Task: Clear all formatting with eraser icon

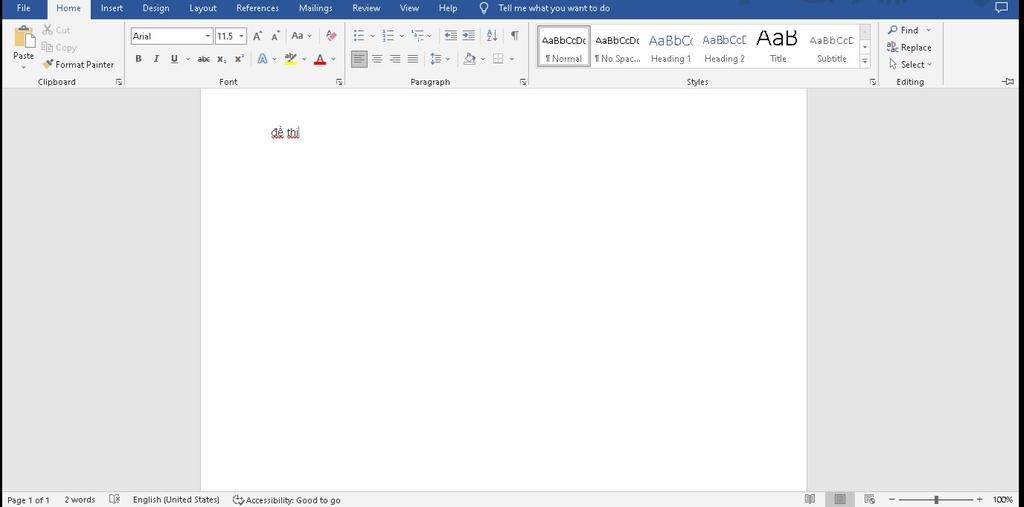Action: tap(331, 36)
